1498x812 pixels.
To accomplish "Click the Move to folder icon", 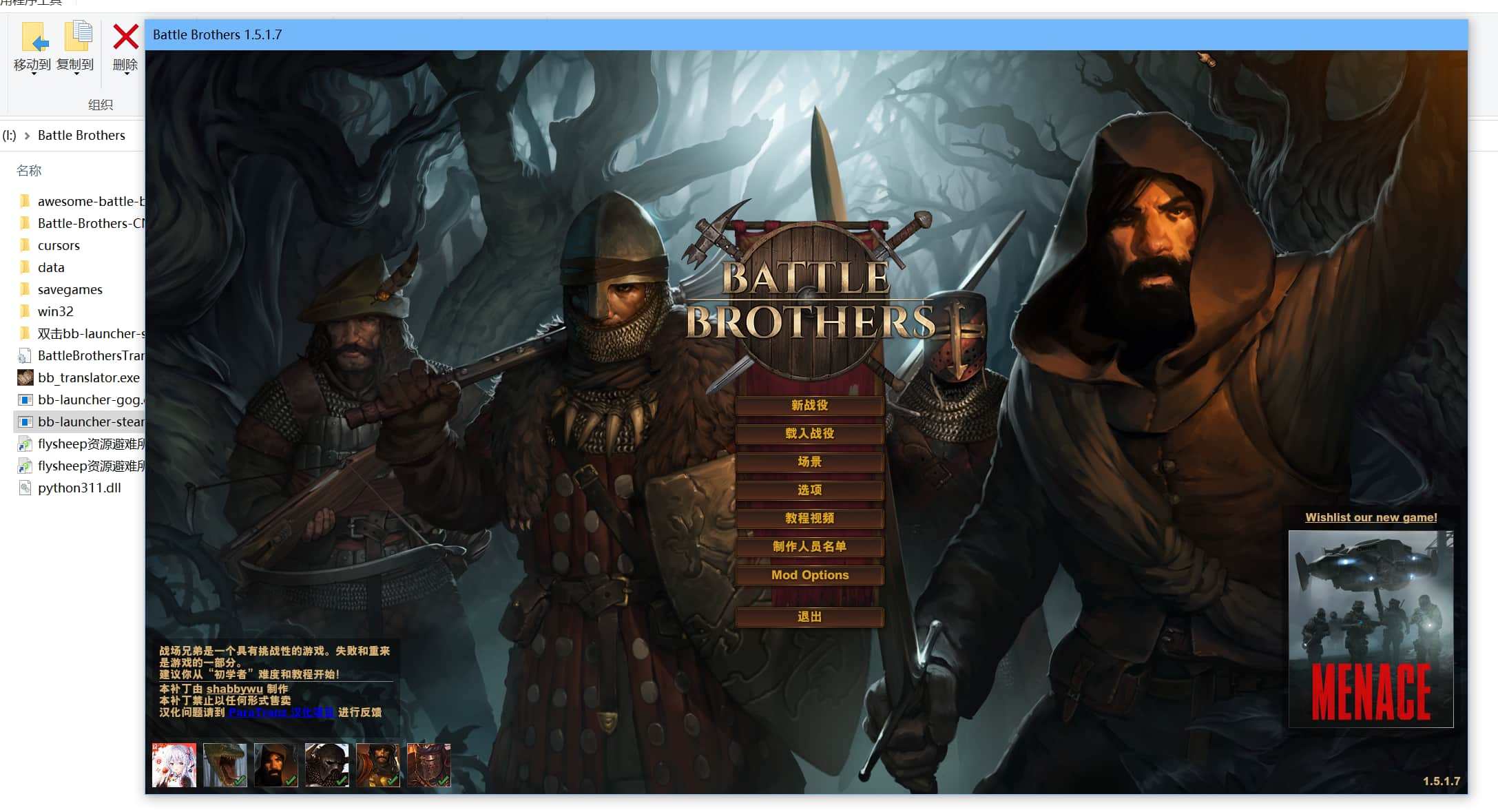I will [x=34, y=37].
